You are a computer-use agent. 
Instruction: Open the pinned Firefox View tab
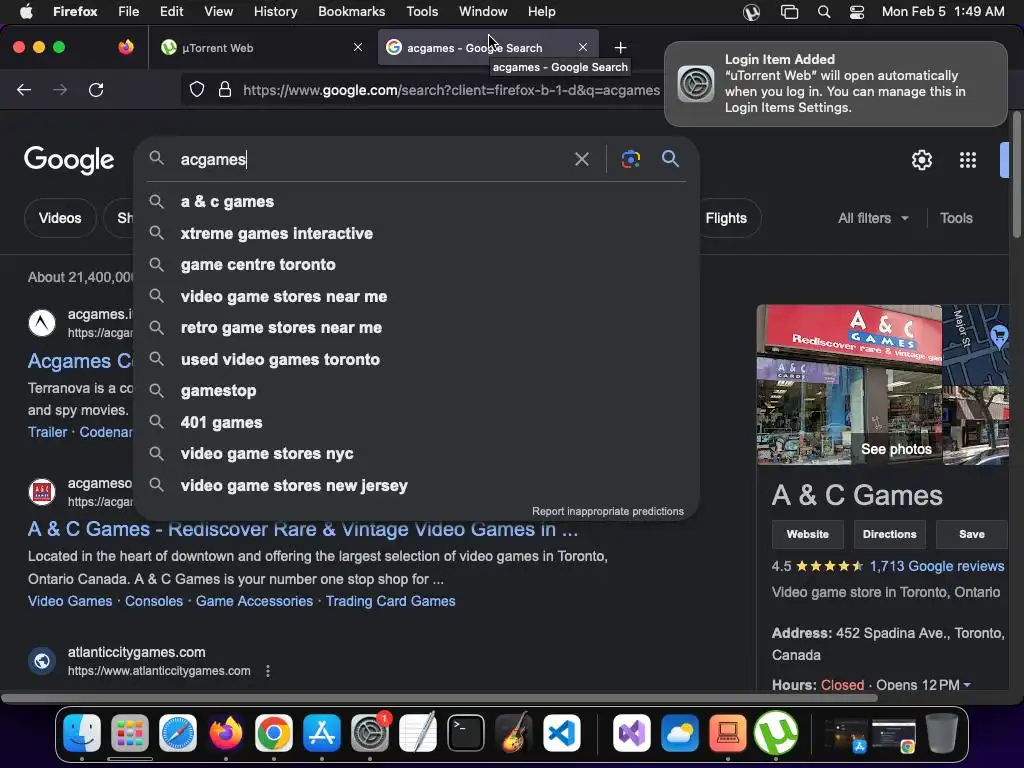[126, 47]
